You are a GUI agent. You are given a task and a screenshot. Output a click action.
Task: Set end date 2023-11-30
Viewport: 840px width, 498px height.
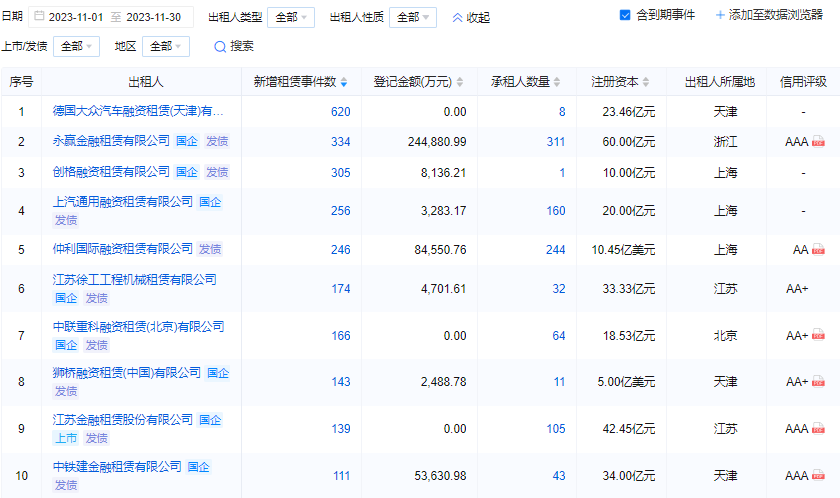pos(154,17)
